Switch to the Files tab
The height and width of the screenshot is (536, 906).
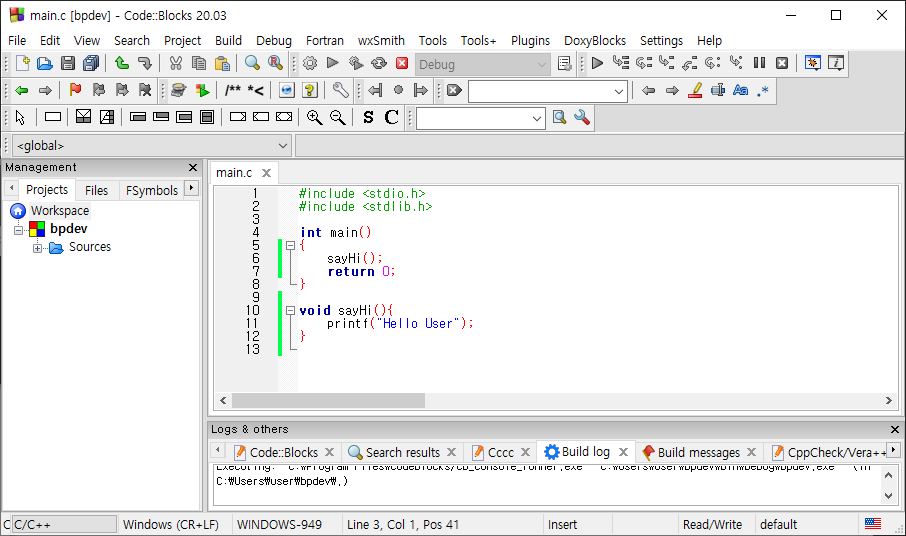[x=96, y=190]
